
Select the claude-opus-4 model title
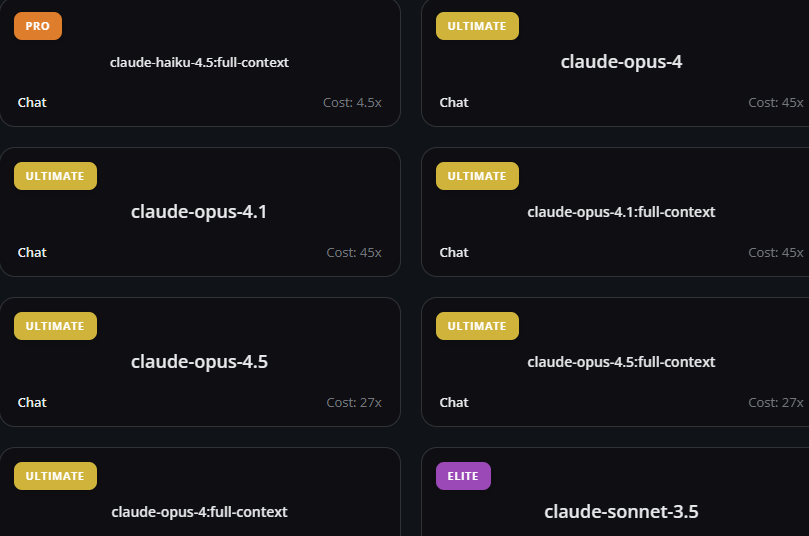pos(621,62)
